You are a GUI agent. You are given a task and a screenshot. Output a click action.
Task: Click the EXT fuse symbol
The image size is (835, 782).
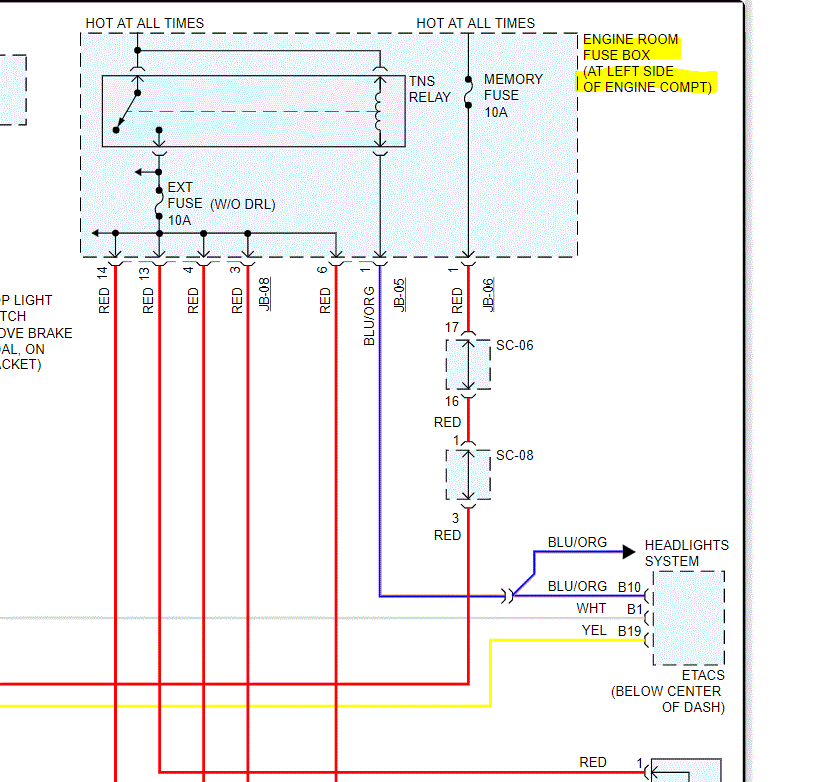pos(159,203)
